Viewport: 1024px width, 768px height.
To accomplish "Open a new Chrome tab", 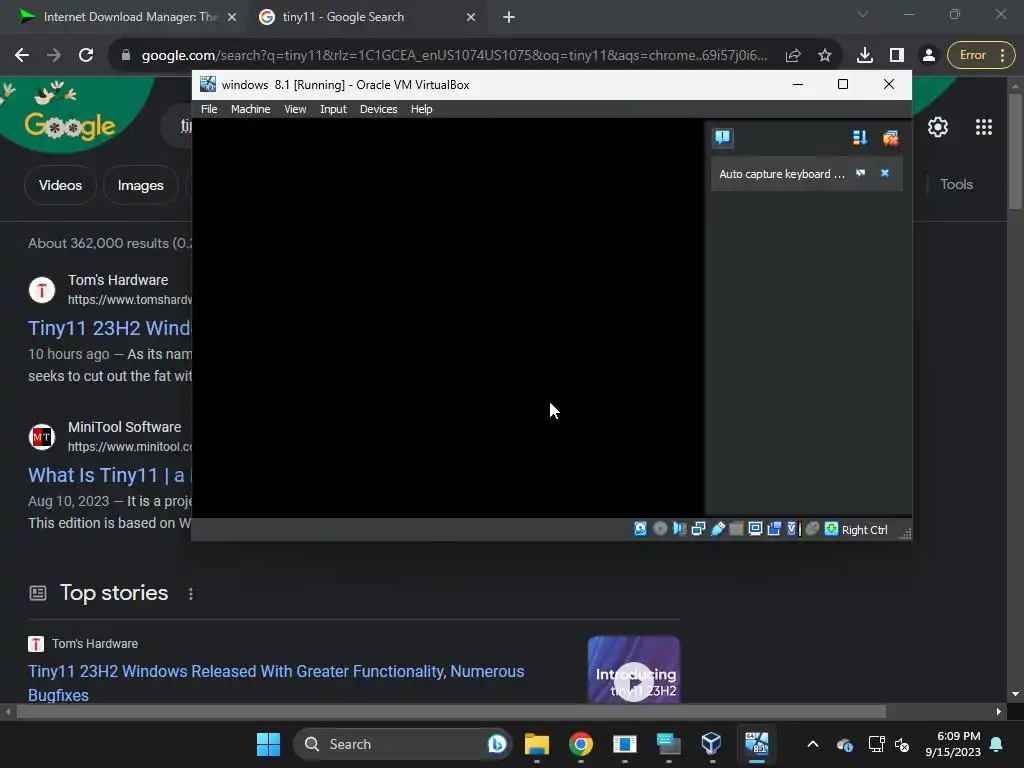I will [509, 18].
